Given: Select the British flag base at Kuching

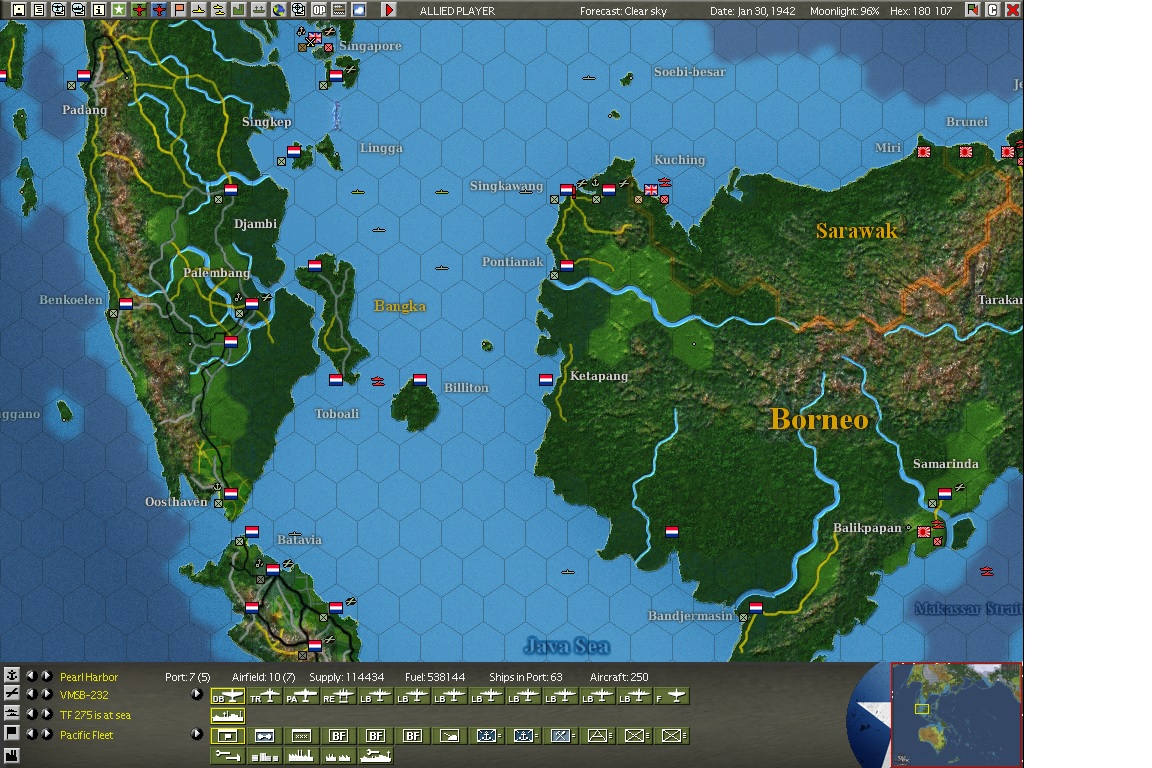Looking at the screenshot, I should click(650, 190).
